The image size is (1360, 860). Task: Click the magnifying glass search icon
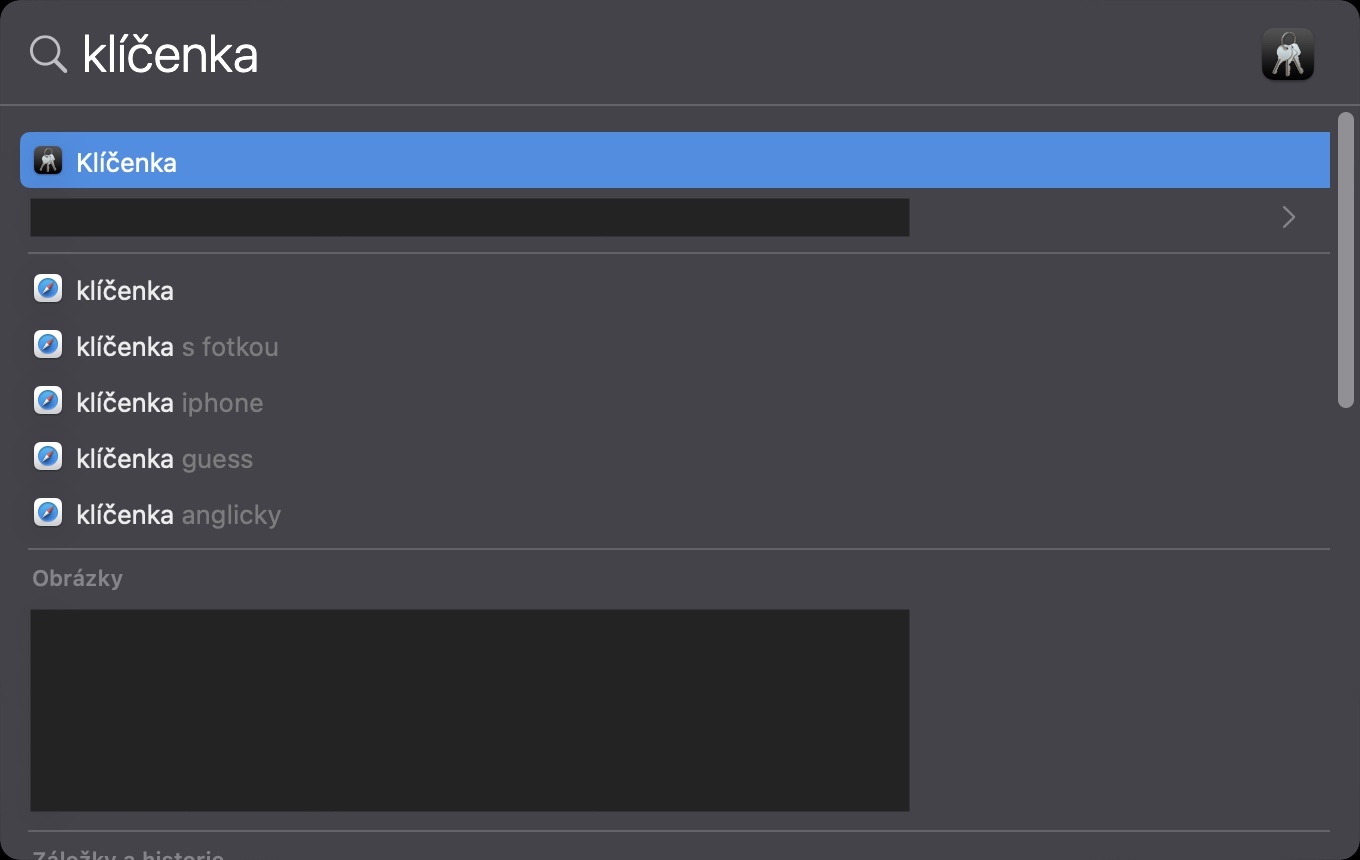click(48, 54)
